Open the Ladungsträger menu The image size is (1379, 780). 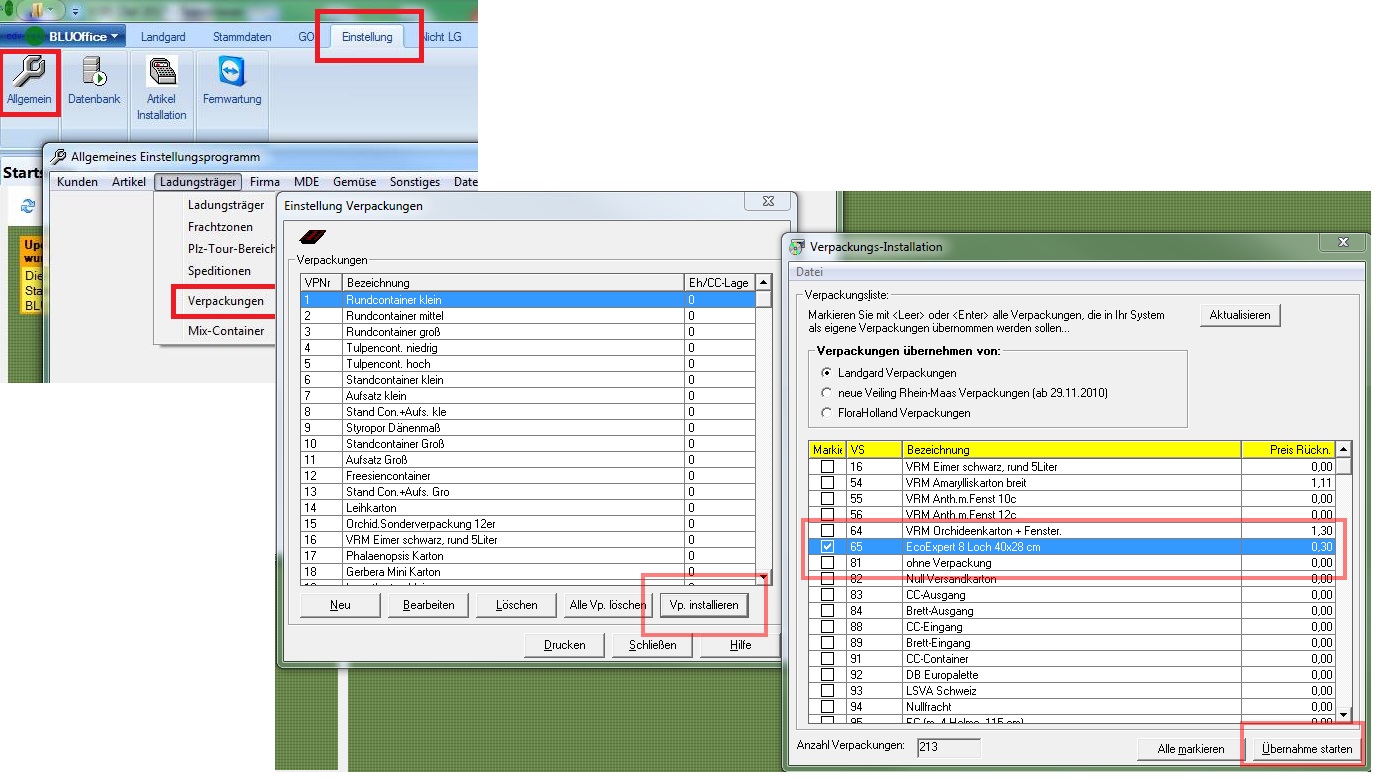(x=198, y=182)
